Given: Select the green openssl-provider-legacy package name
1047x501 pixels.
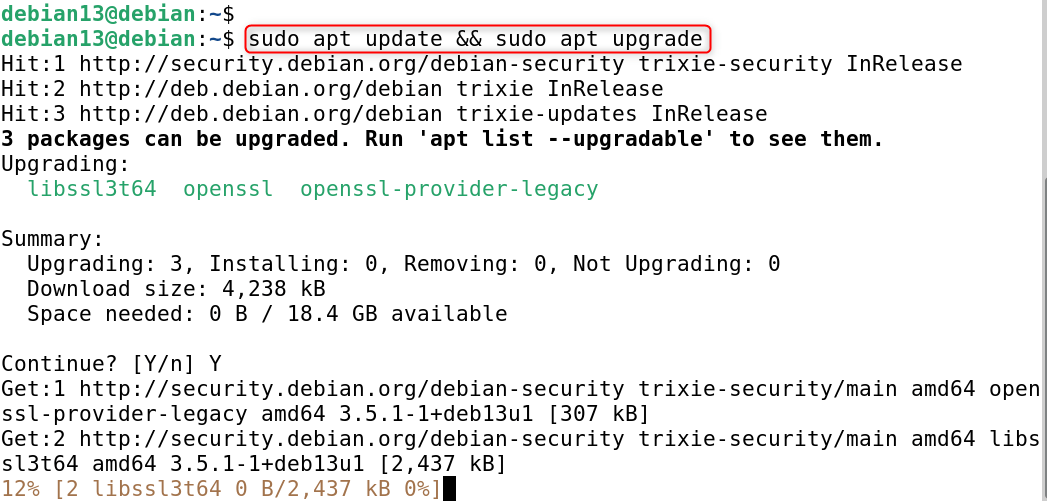Looking at the screenshot, I should click(x=449, y=189).
